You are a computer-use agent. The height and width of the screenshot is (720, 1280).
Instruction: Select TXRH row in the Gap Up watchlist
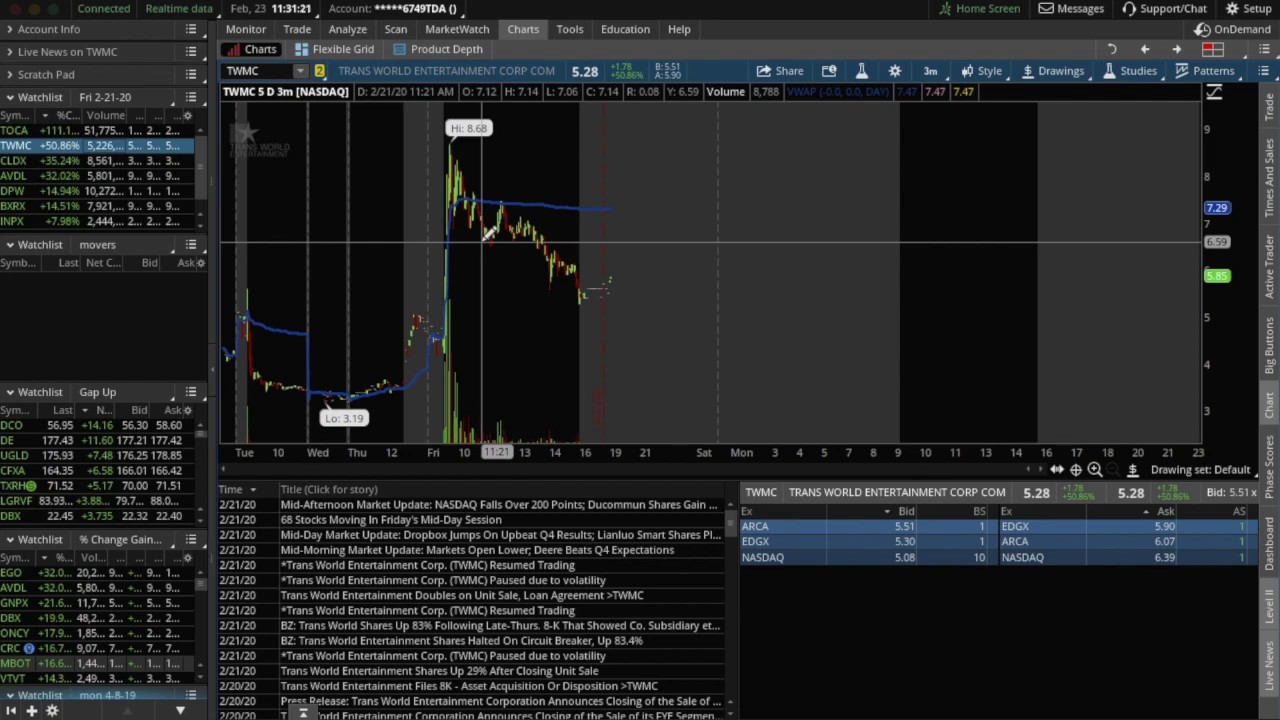click(98, 486)
